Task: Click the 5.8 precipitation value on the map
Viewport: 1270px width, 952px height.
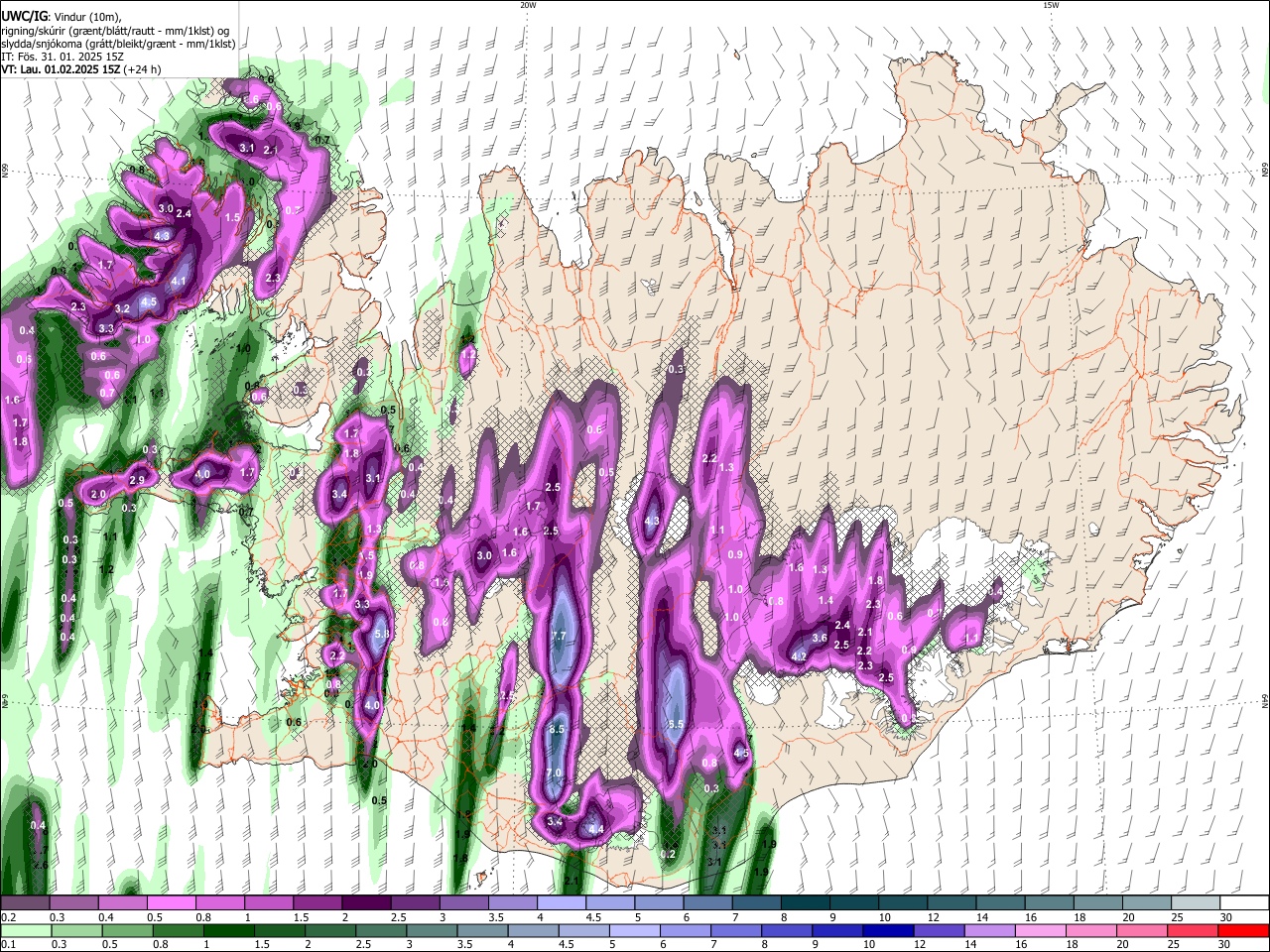Action: (x=382, y=634)
